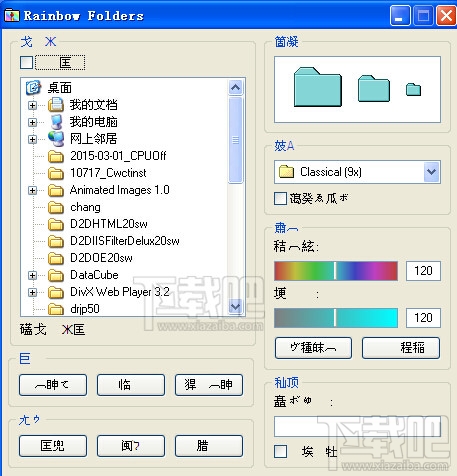Select the My Computer (我的电脑) icon
457x476 pixels.
(56, 122)
